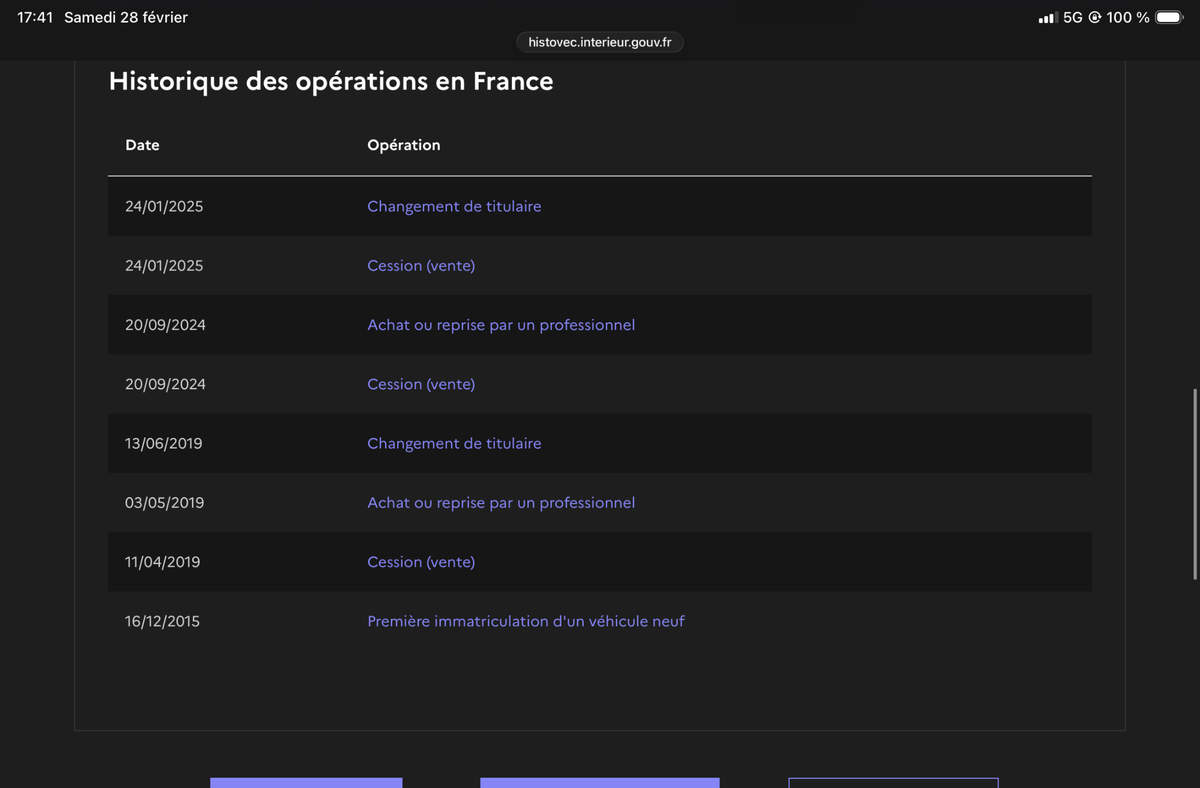Click the middle purple button at bottom

[x=600, y=782]
